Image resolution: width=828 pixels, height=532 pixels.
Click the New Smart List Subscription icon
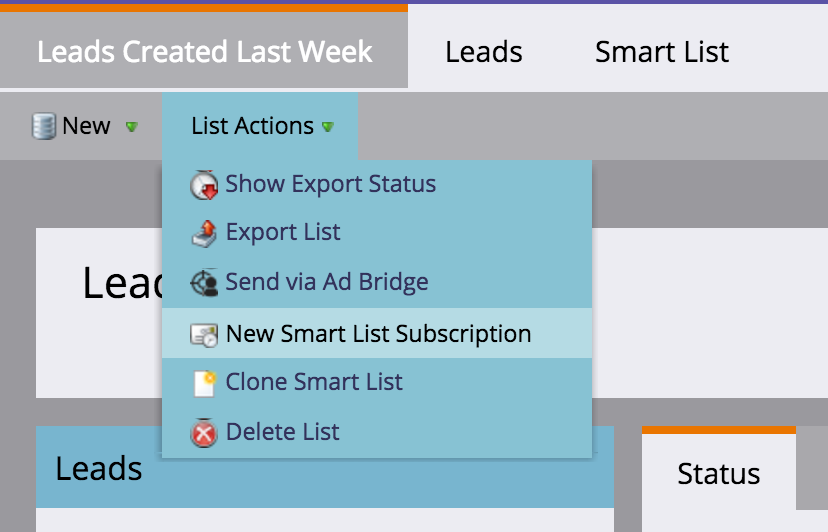204,334
